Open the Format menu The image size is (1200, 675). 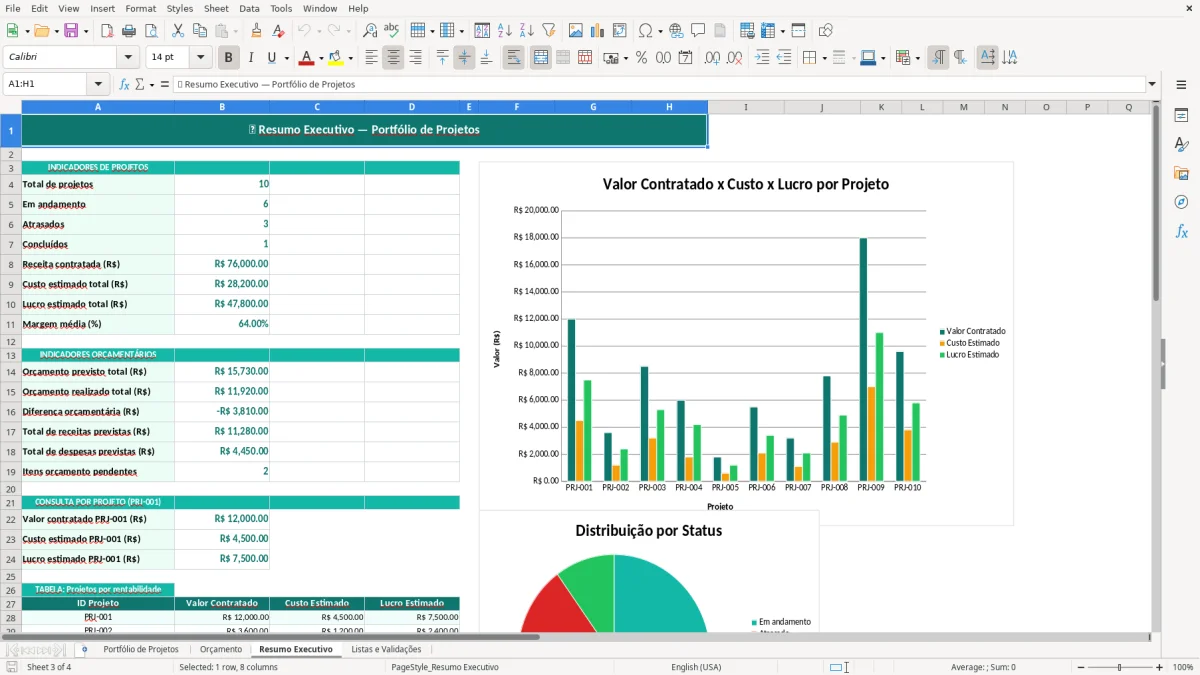tap(140, 8)
